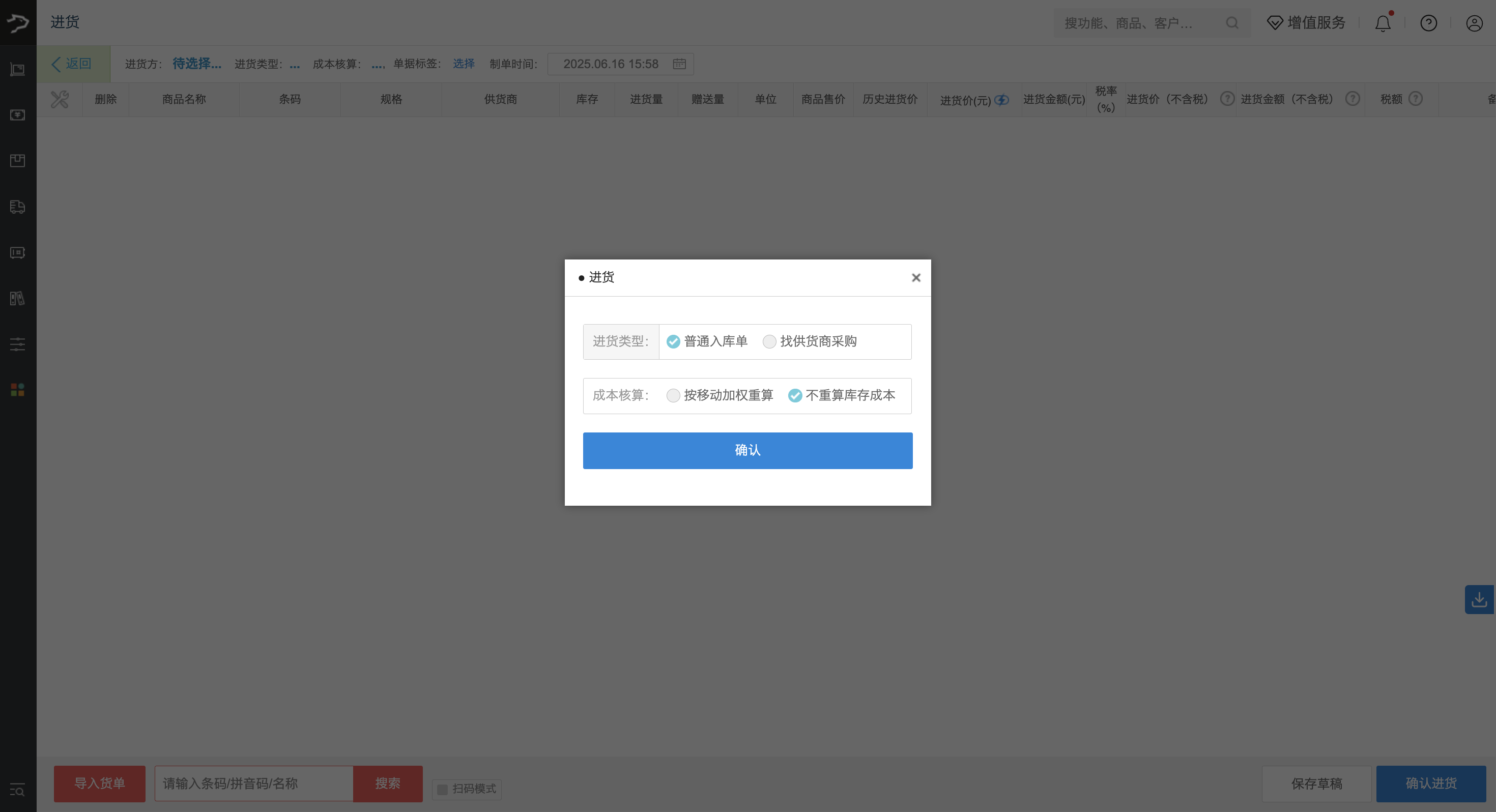The image size is (1496, 812).
Task: Select the 普通入库单 radio option
Action: 673,341
